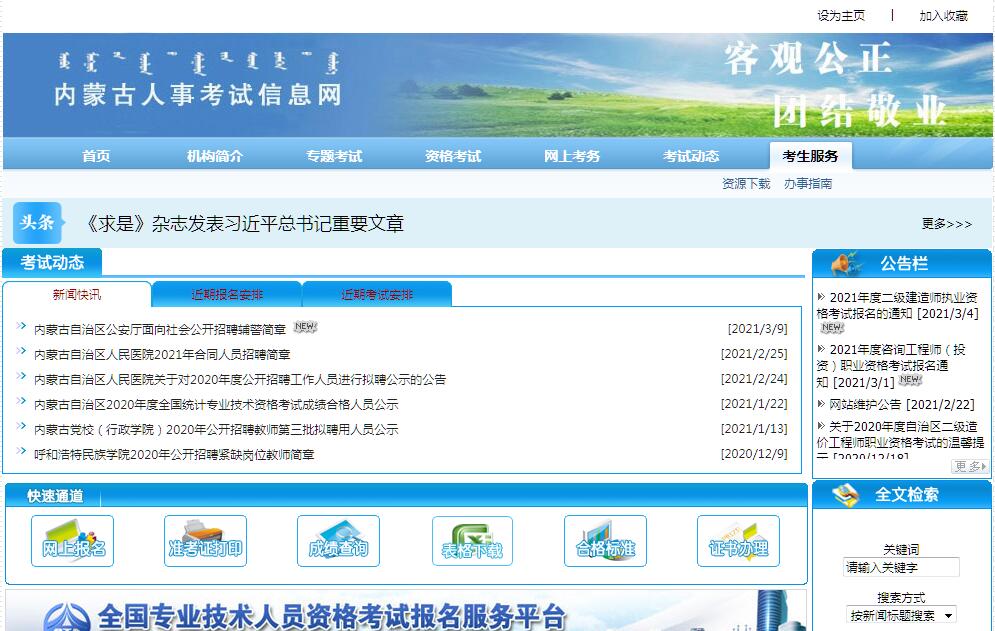This screenshot has height=631, width=995.
Task: Open the 准考证打印 icon
Action: [x=205, y=541]
